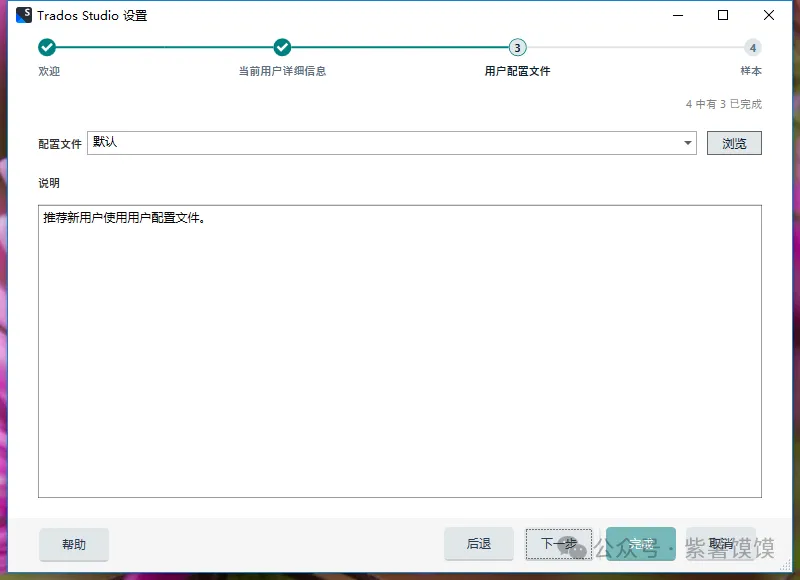The image size is (800, 580).
Task: Expand the 配置文件 dropdown arrow
Action: click(x=688, y=143)
